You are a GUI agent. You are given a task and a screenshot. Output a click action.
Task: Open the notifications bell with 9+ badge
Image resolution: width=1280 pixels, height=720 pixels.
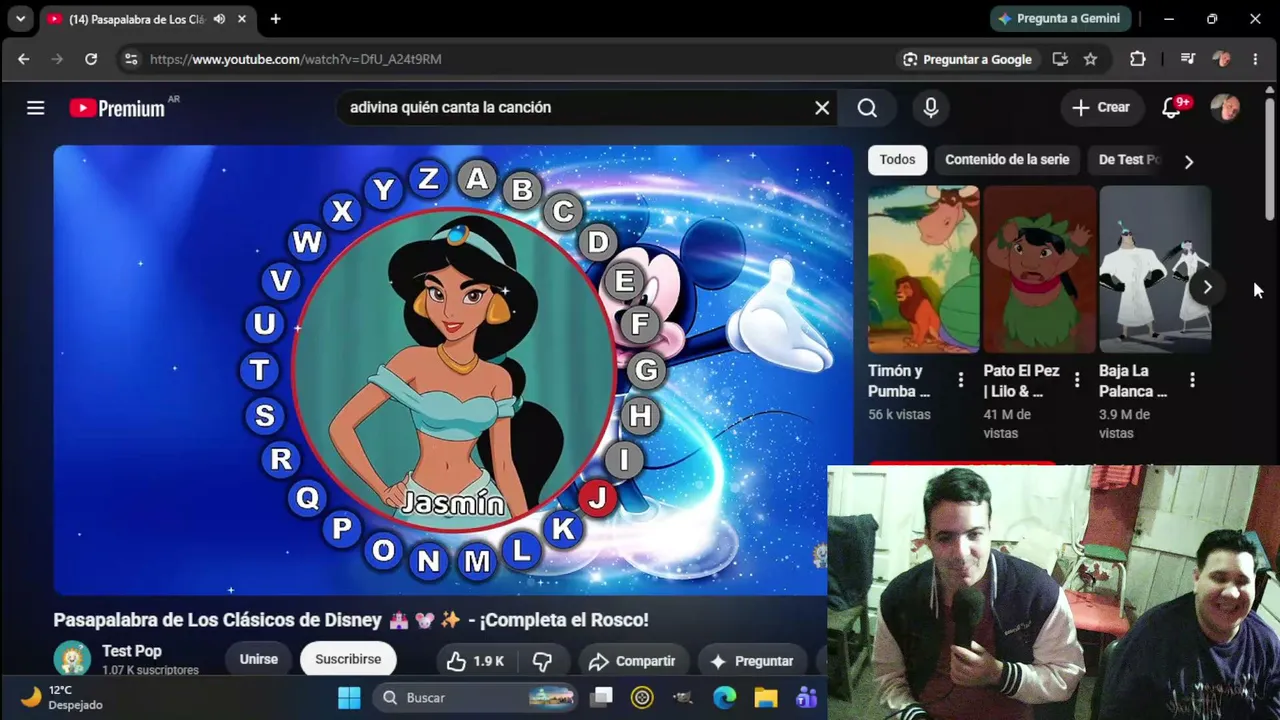[1172, 107]
